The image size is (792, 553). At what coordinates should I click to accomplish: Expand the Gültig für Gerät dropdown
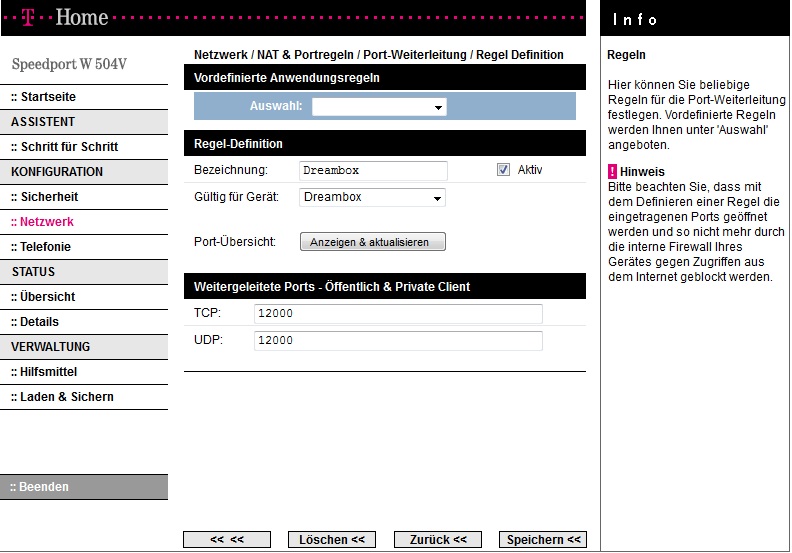[372, 198]
